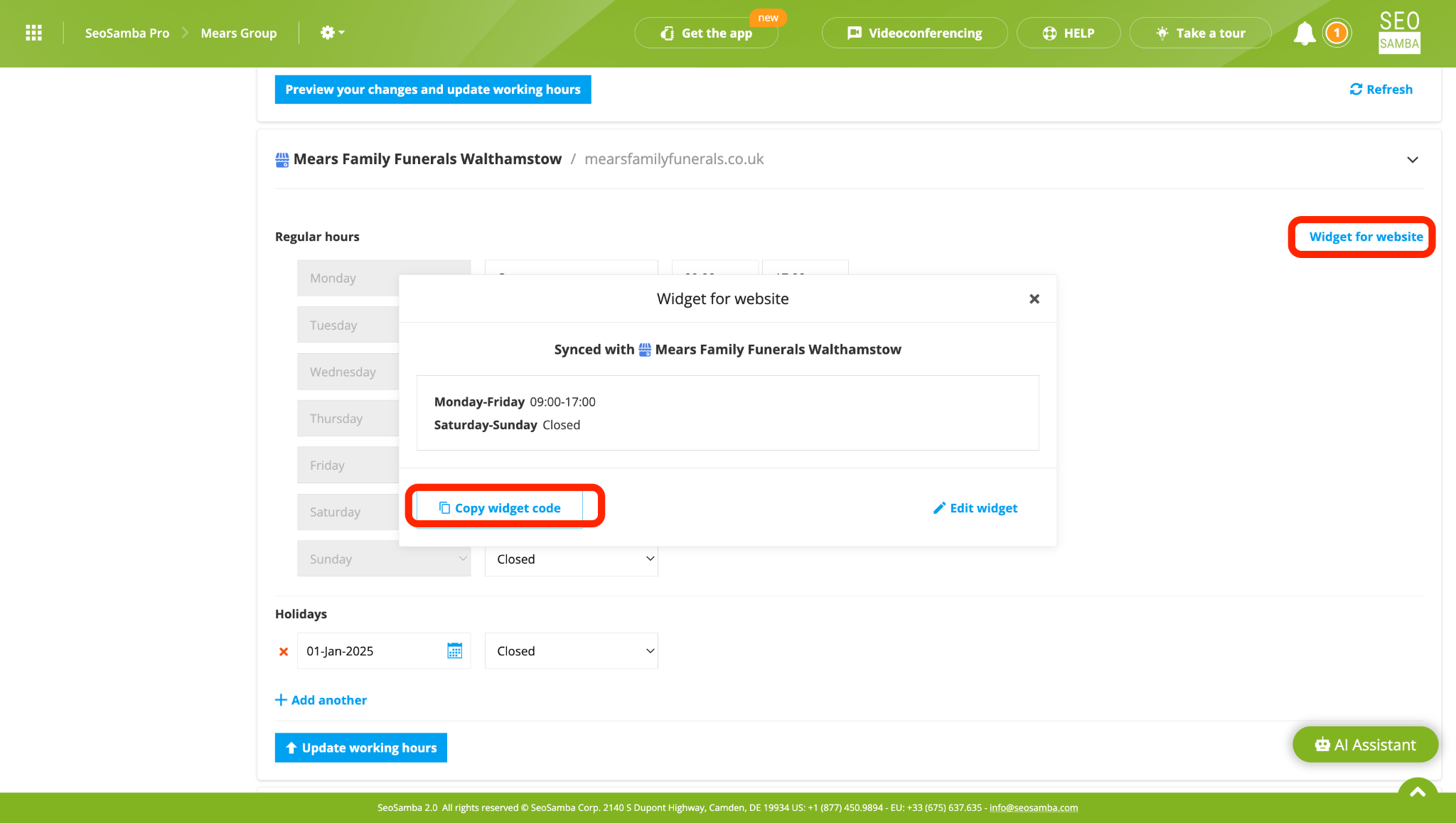Open the AI Assistant
The height and width of the screenshot is (823, 1456).
click(x=1365, y=745)
